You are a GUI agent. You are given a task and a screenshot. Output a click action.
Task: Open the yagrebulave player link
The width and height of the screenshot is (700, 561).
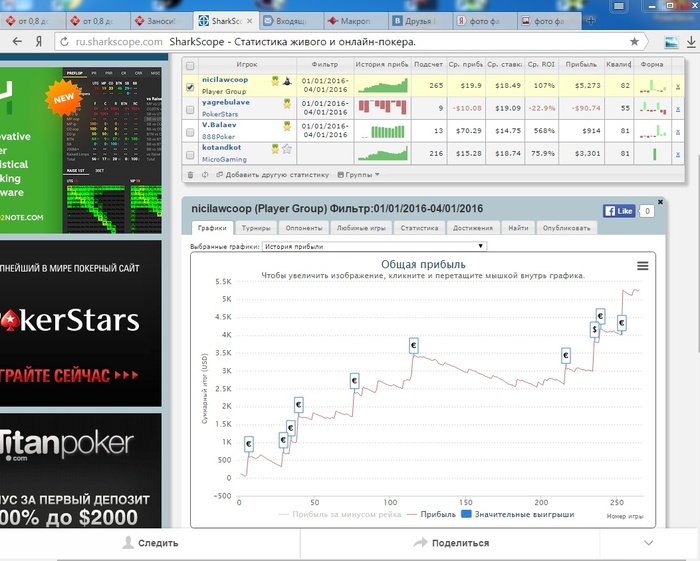click(x=225, y=103)
